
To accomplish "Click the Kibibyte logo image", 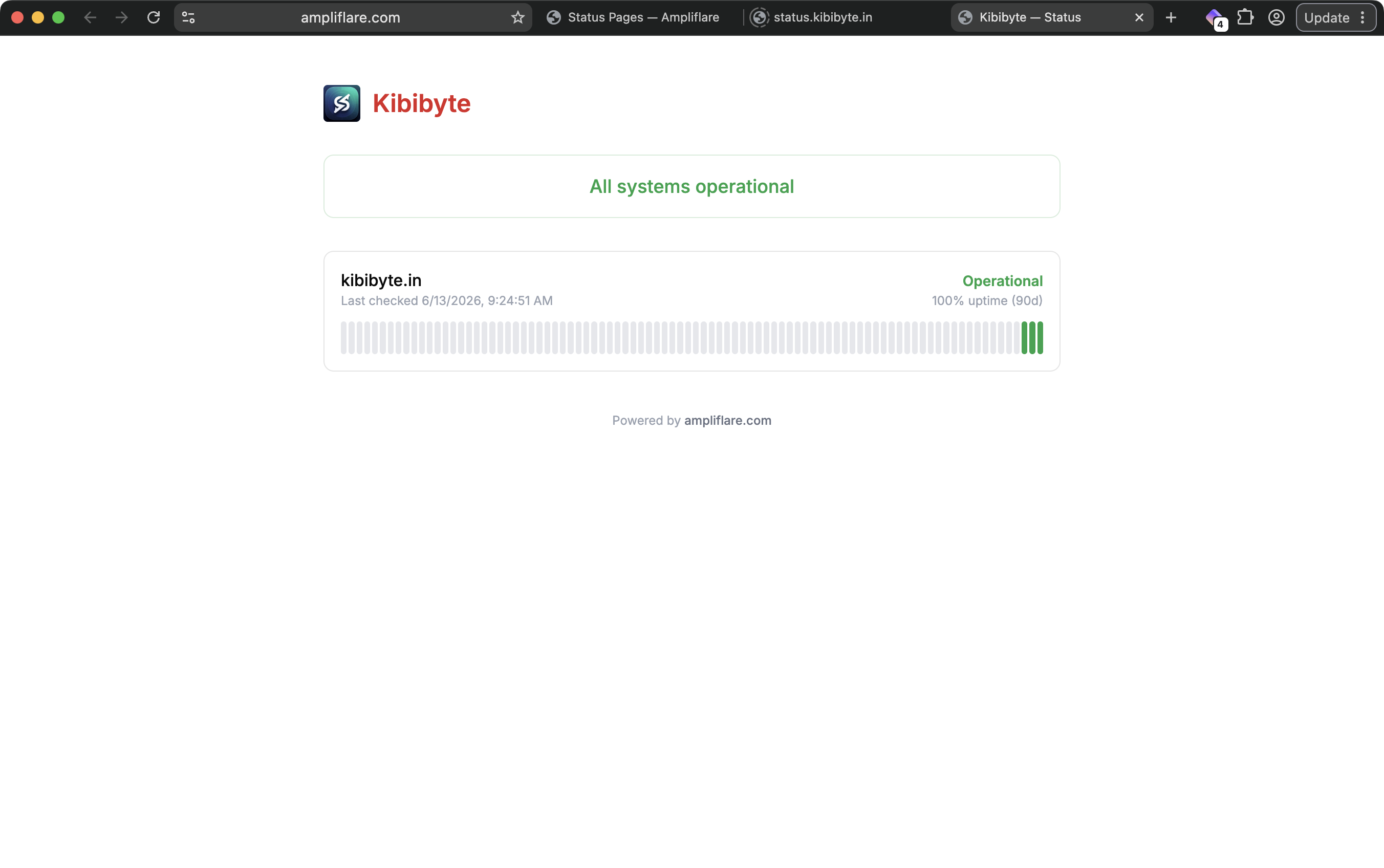I will (341, 103).
